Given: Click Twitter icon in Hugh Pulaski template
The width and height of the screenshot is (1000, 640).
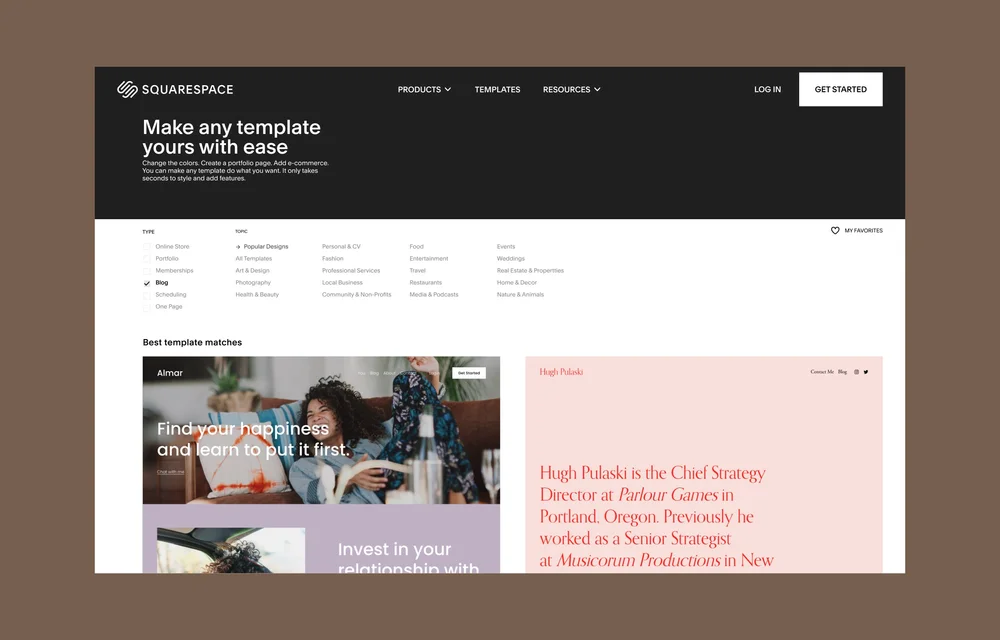Looking at the screenshot, I should pos(866,372).
